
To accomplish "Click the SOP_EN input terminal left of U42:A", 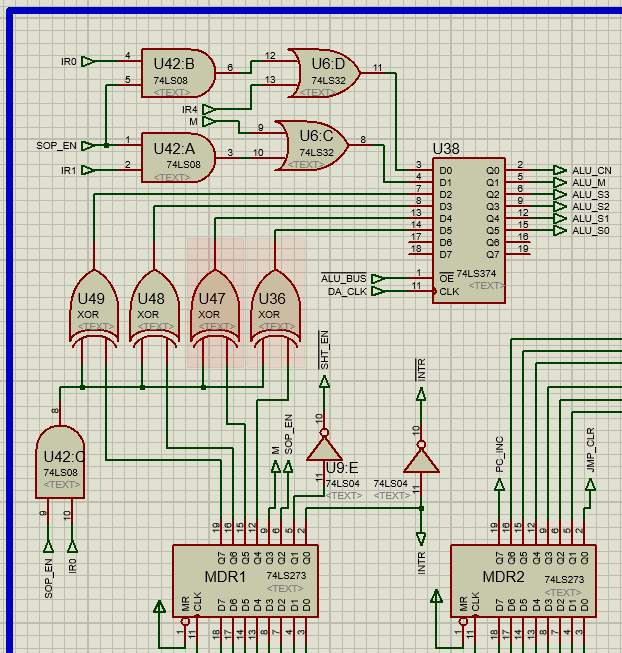I will 88,146.
